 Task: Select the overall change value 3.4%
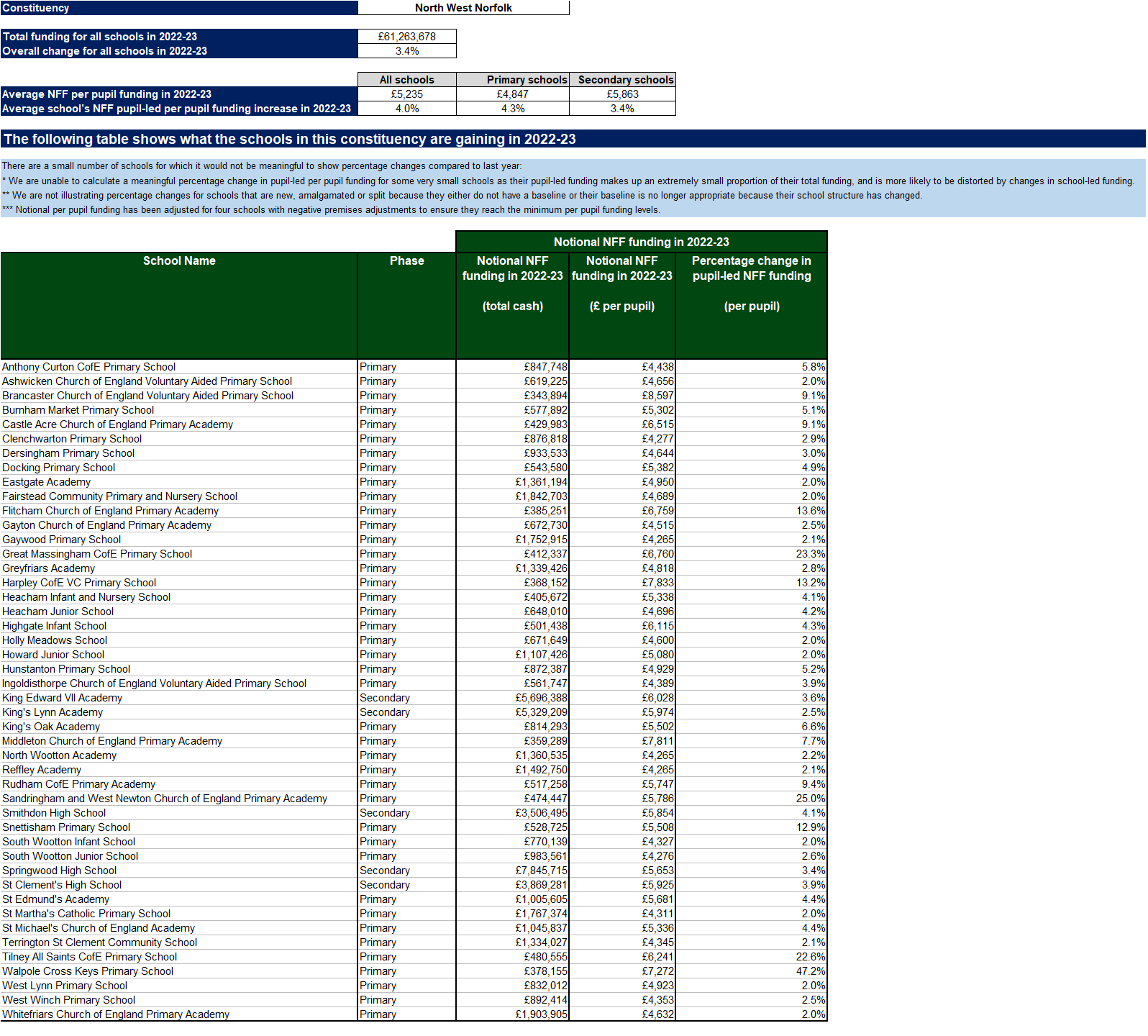click(407, 51)
